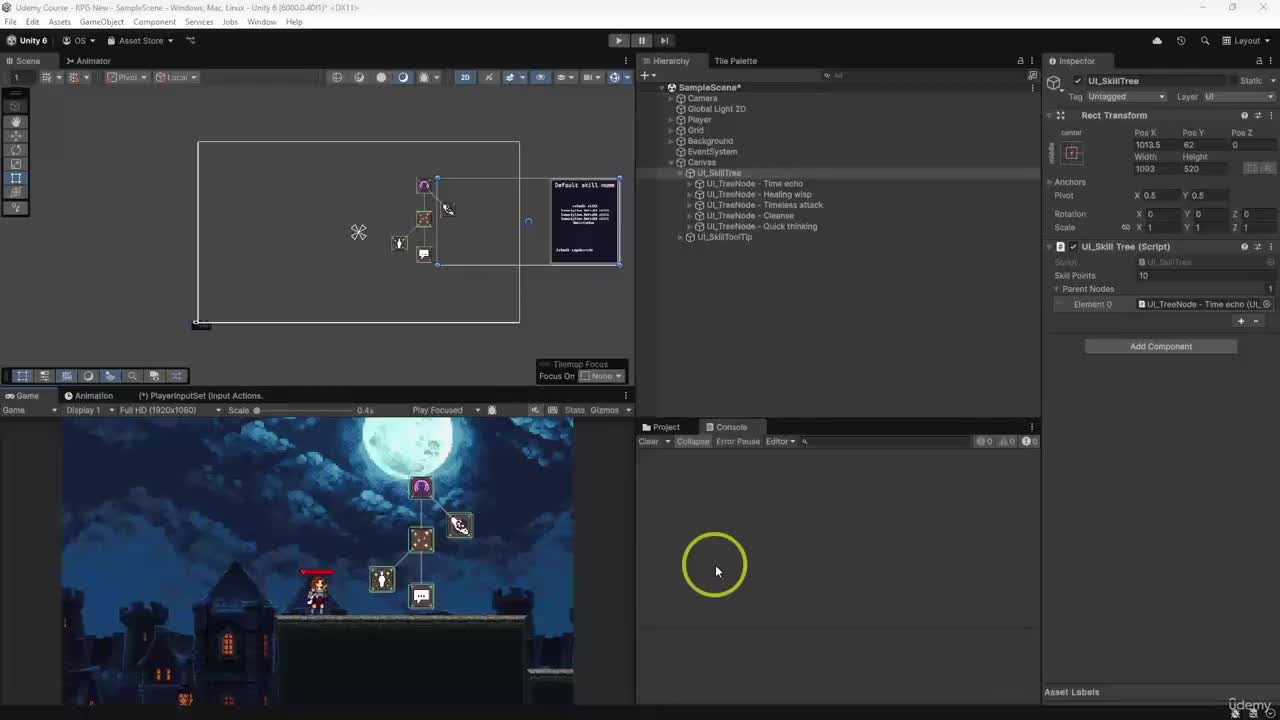1280x720 pixels.
Task: Select the Rect tool in Scene toolbar
Action: pyautogui.click(x=16, y=177)
